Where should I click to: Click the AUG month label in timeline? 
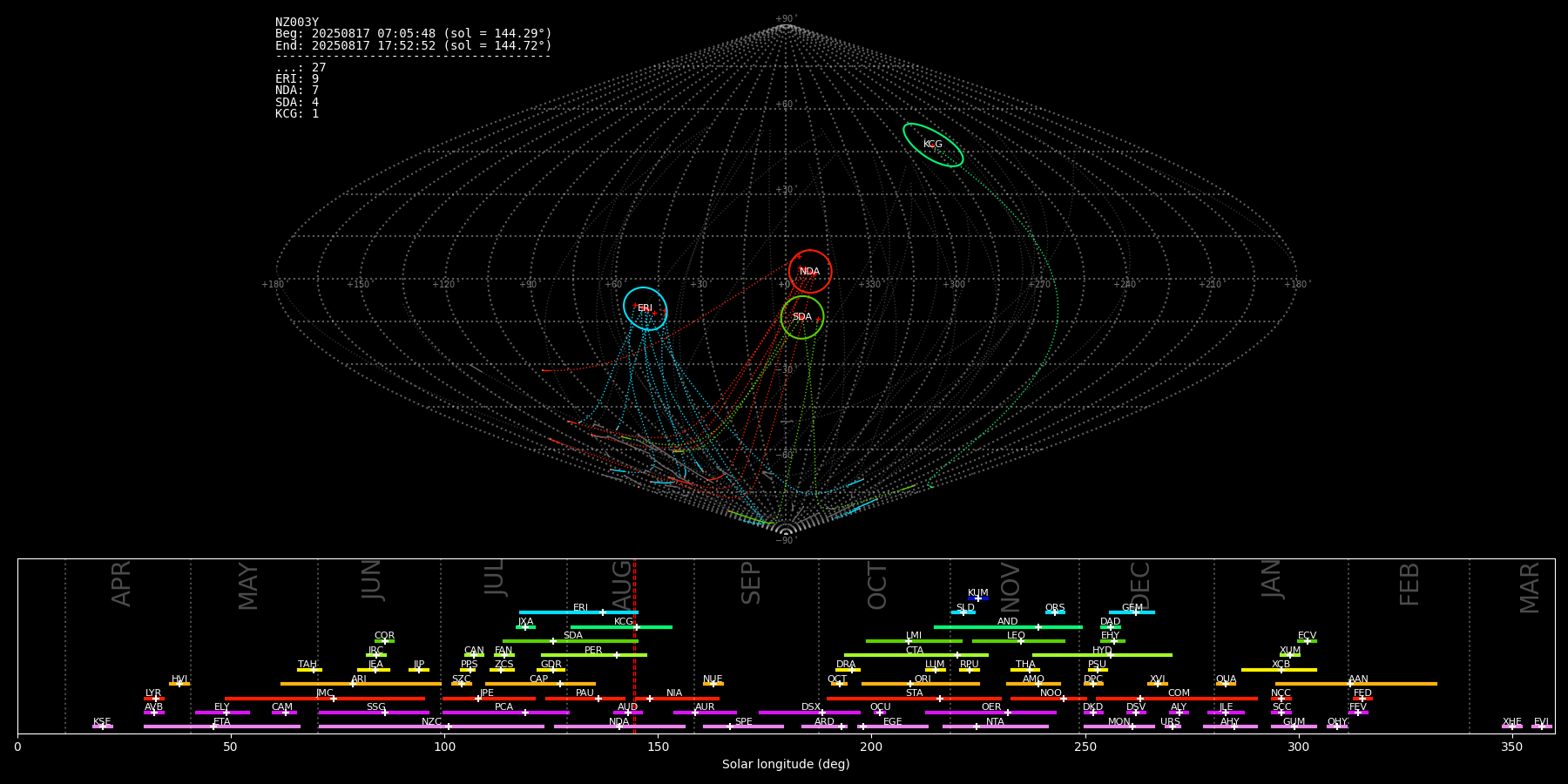coord(622,585)
